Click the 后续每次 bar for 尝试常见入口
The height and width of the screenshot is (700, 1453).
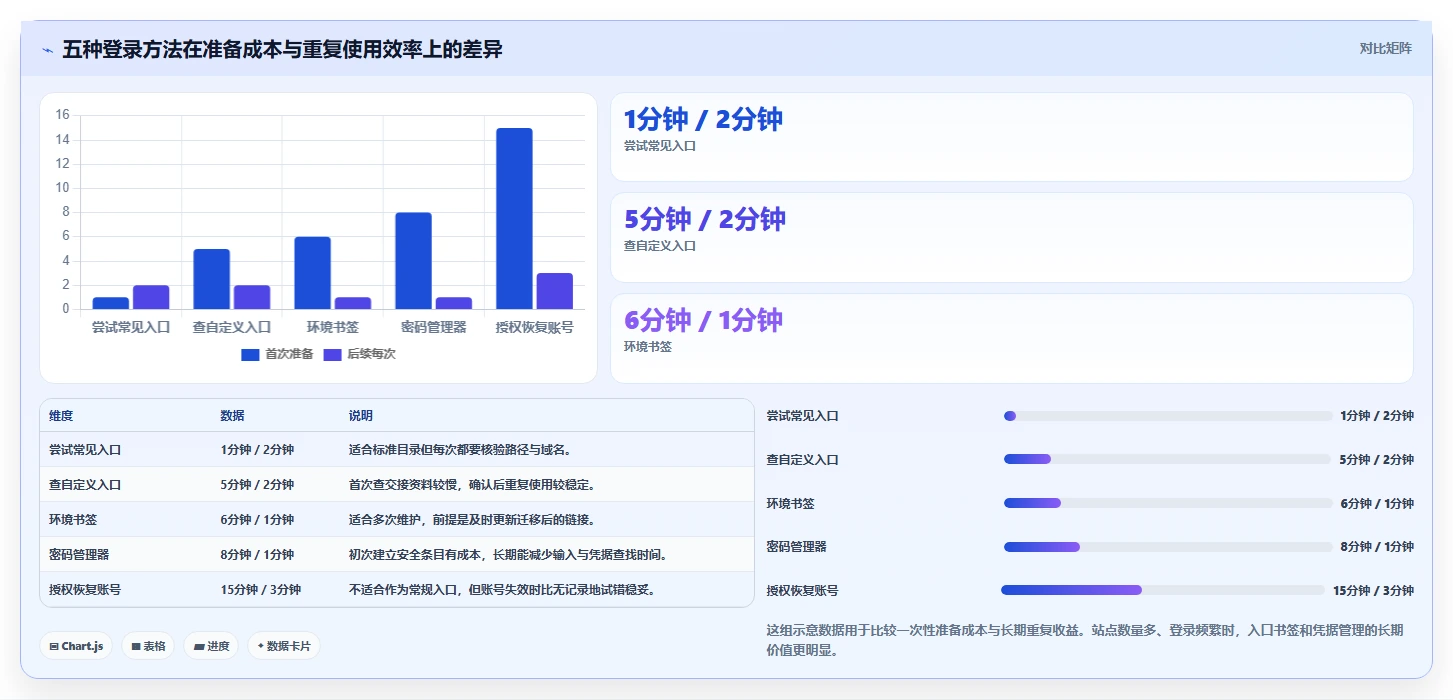coord(151,297)
